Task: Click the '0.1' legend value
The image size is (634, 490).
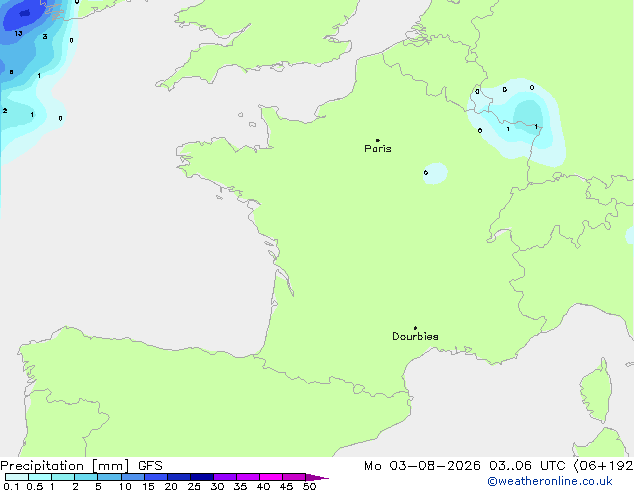Action: click(x=11, y=486)
